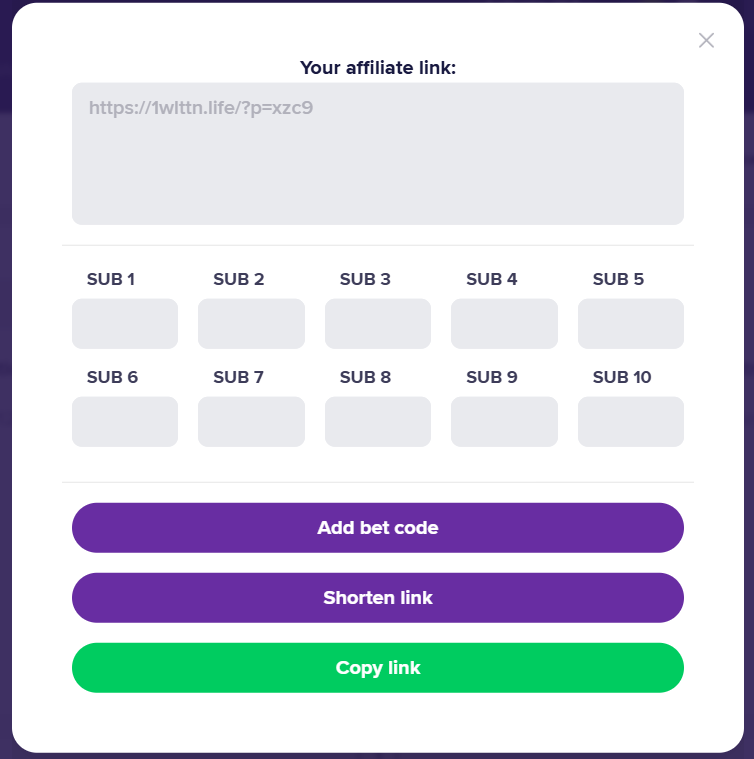Click the SUB 1 label text
Image resolution: width=754 pixels, height=759 pixels.
click(x=111, y=279)
